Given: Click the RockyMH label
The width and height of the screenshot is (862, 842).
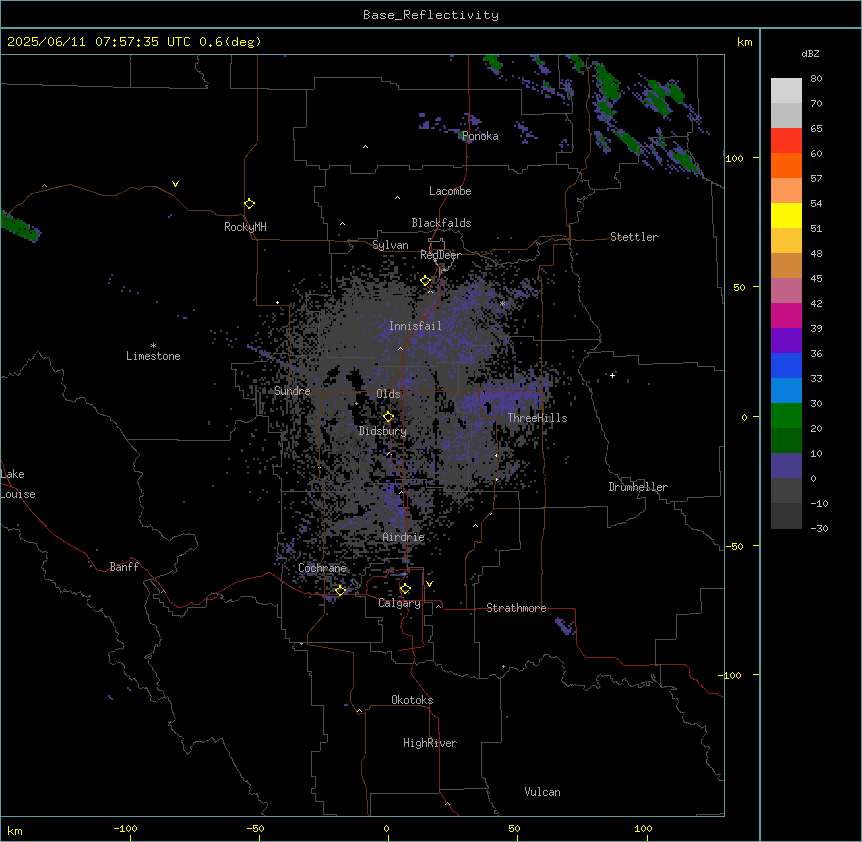Looking at the screenshot, I should pos(245,227).
